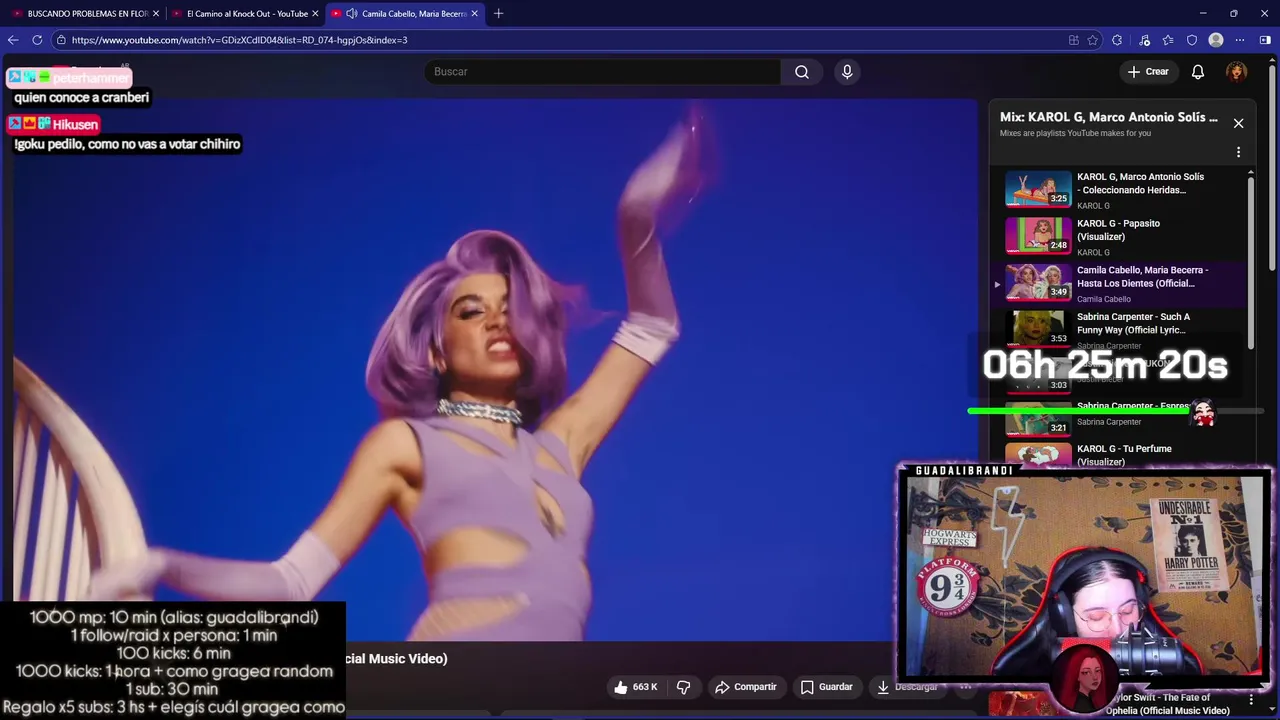The width and height of the screenshot is (1280, 720).
Task: Mute tab via speaker icon on Camila Cabello tab
Action: (x=351, y=14)
